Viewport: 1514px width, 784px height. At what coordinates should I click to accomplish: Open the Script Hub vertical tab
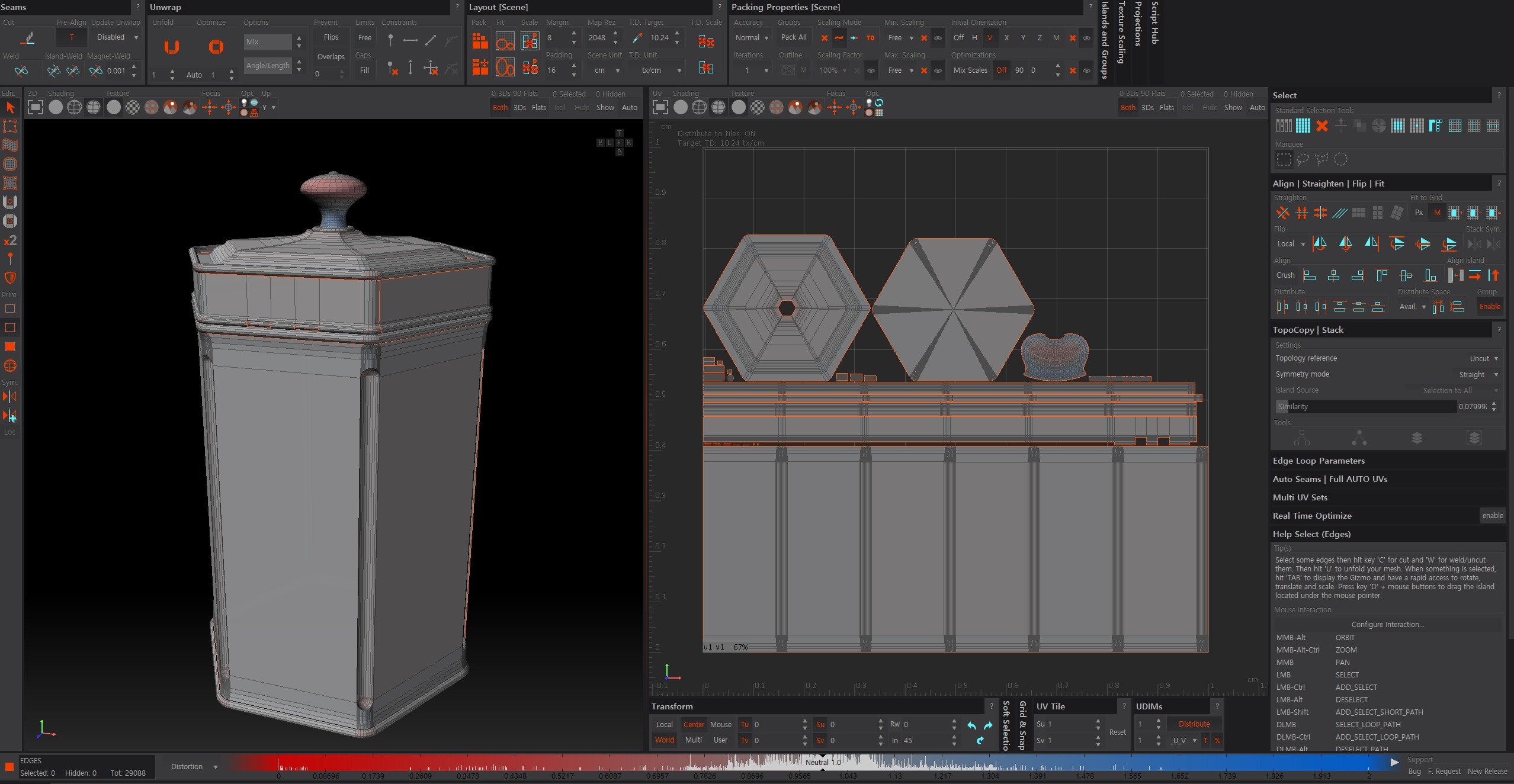pyautogui.click(x=1154, y=23)
